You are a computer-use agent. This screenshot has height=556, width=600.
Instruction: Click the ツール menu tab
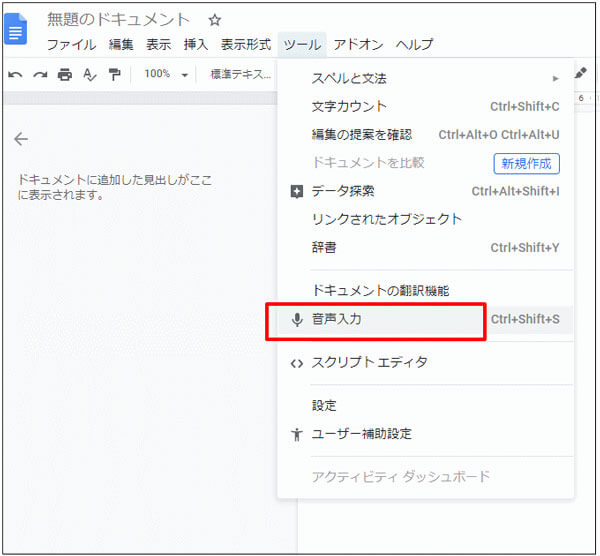pos(302,45)
